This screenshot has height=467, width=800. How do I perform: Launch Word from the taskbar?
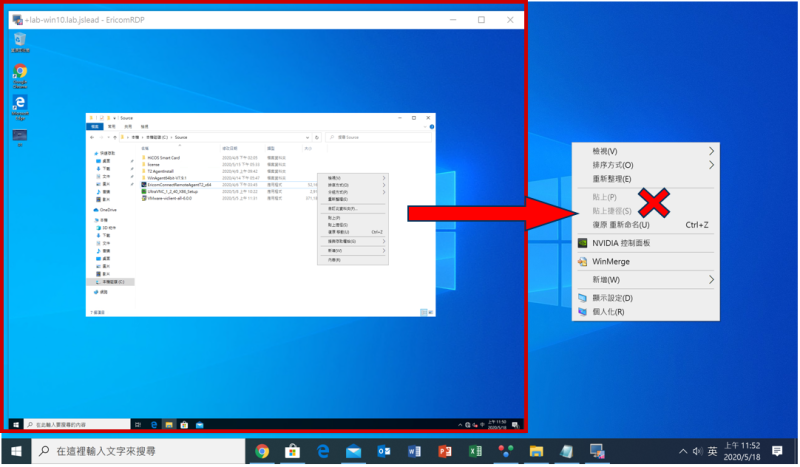[x=415, y=452]
